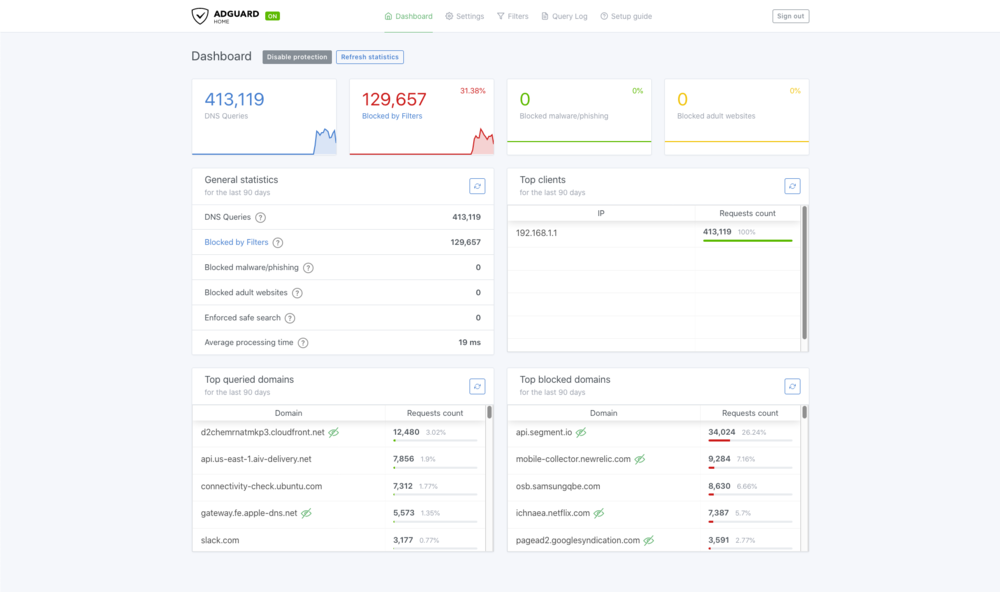1000x592 pixels.
Task: Refresh the Top clients card
Action: click(x=792, y=186)
